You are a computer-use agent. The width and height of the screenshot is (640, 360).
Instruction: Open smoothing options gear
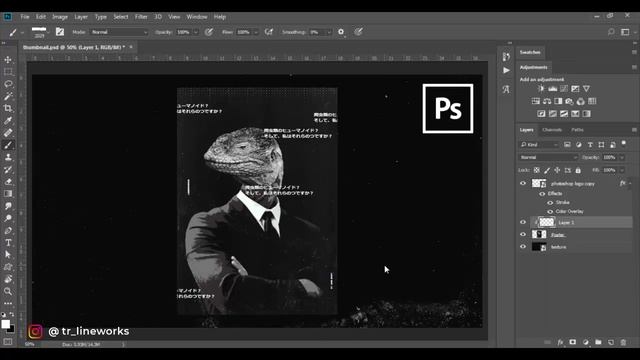[x=341, y=32]
